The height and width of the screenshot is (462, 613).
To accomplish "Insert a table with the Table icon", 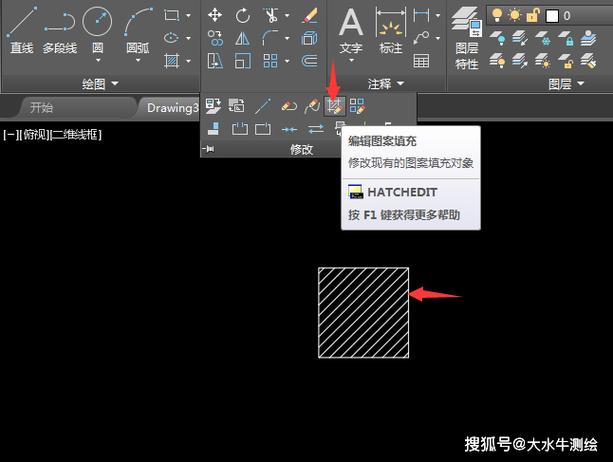I will 422,61.
